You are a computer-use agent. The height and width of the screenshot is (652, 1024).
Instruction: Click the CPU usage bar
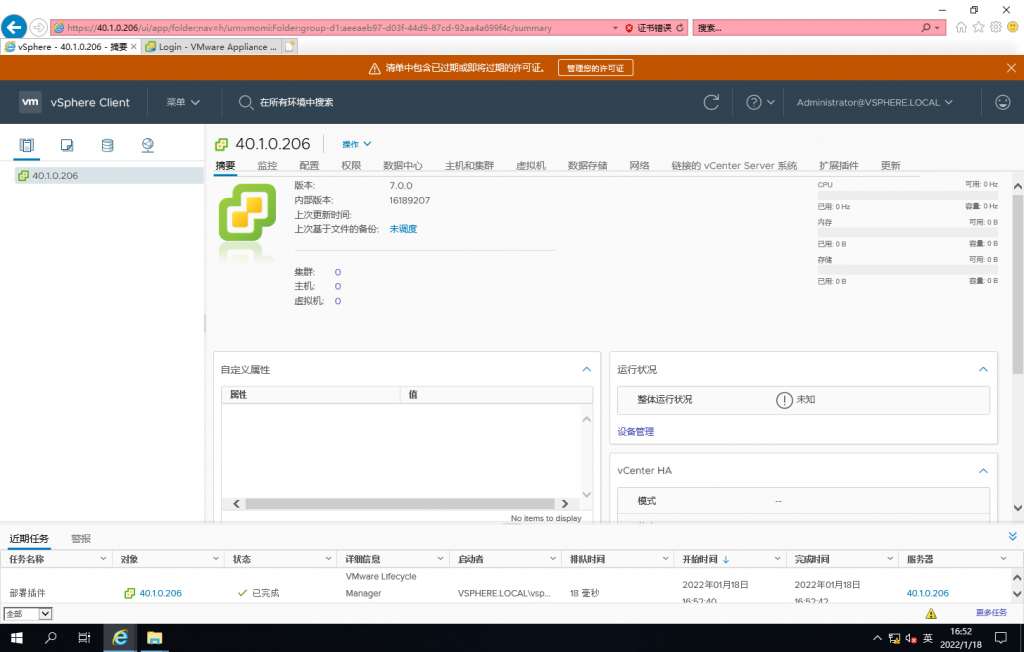tap(907, 195)
